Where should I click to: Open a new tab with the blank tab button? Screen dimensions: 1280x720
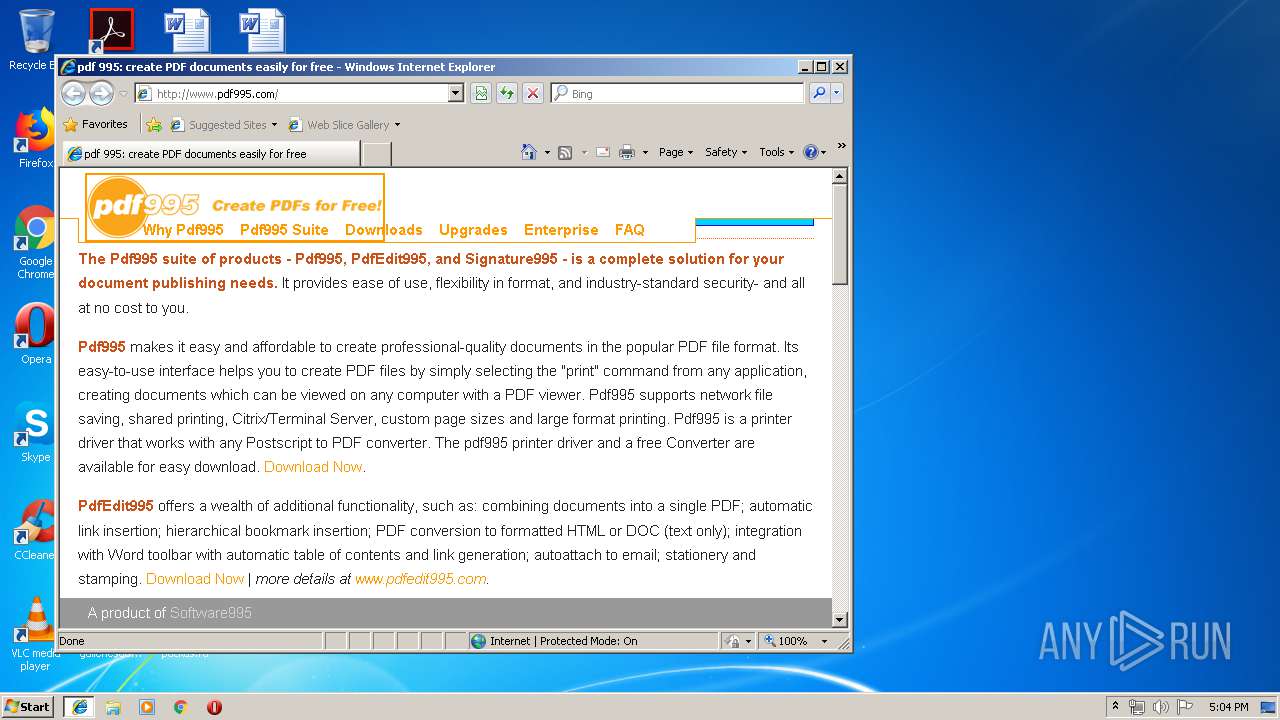point(376,153)
